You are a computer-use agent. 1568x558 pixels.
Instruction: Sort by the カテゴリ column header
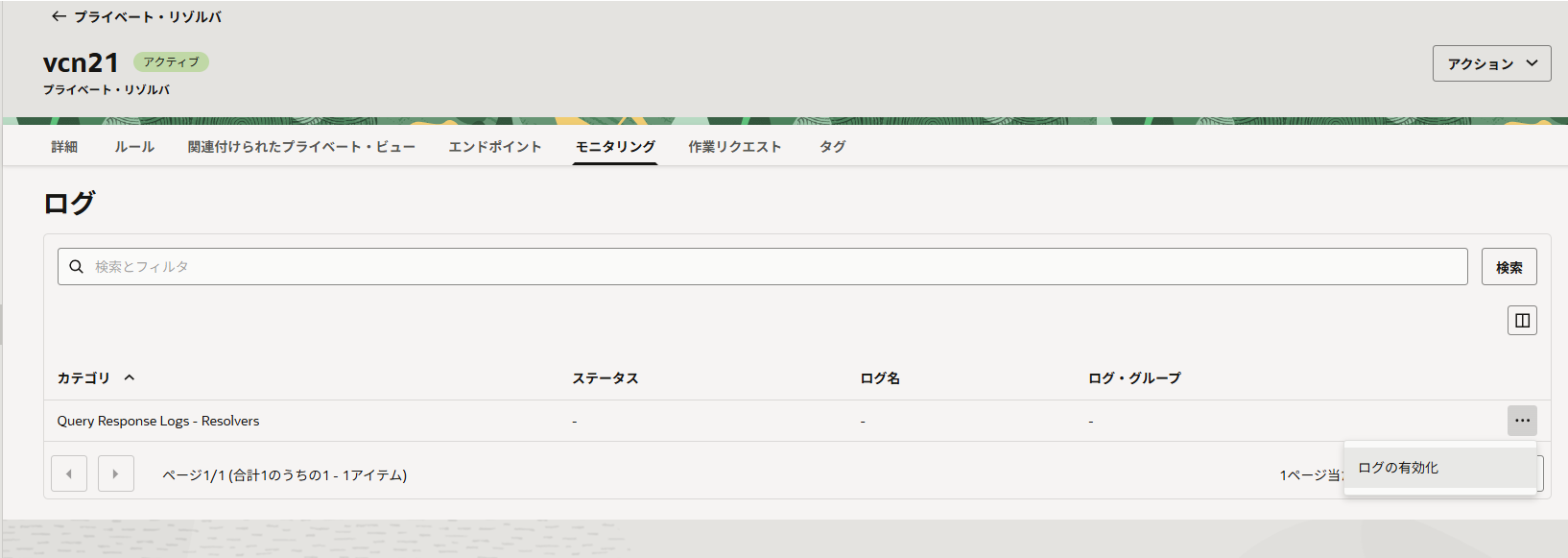83,378
